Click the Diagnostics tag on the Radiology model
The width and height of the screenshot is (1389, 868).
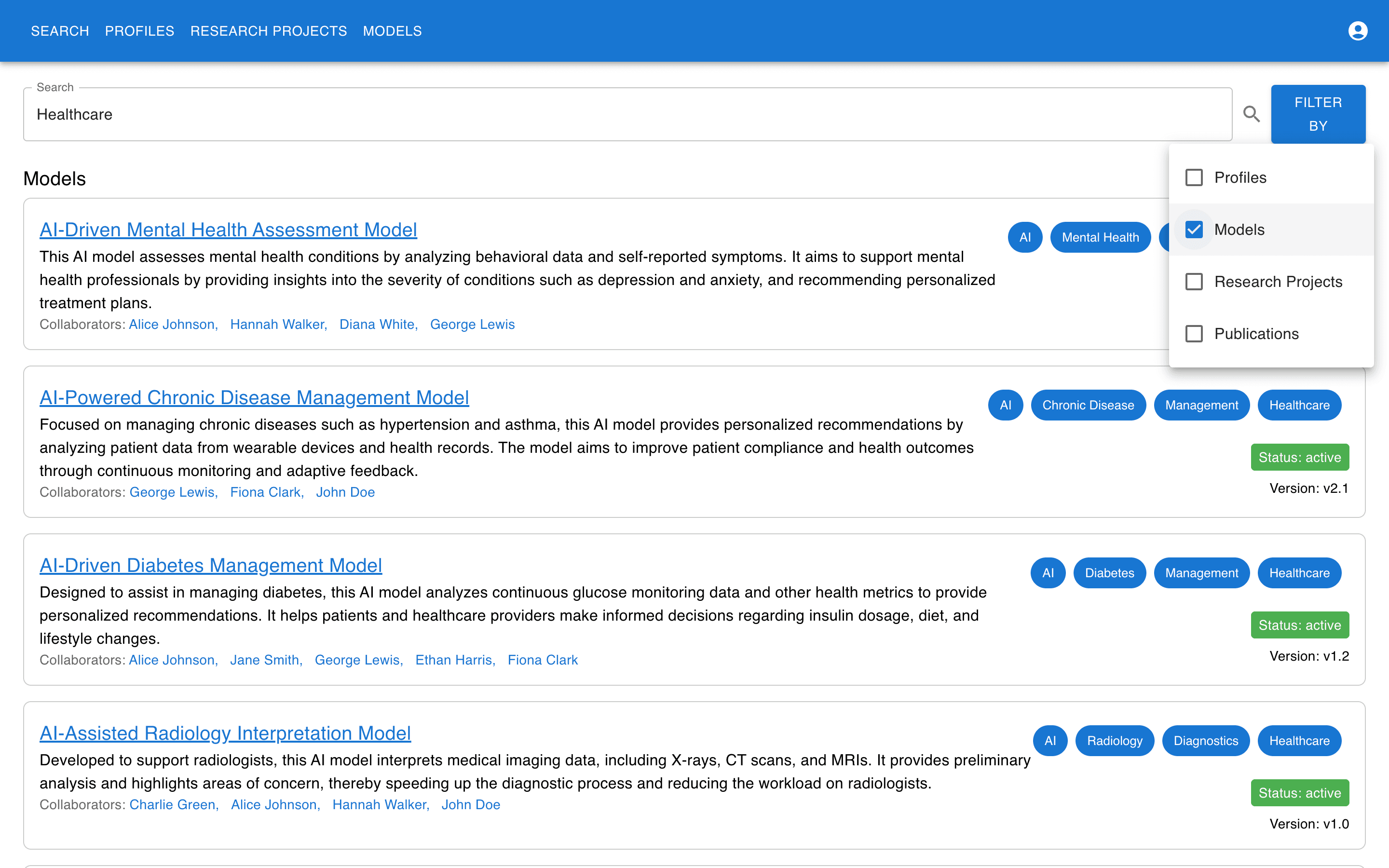point(1205,741)
